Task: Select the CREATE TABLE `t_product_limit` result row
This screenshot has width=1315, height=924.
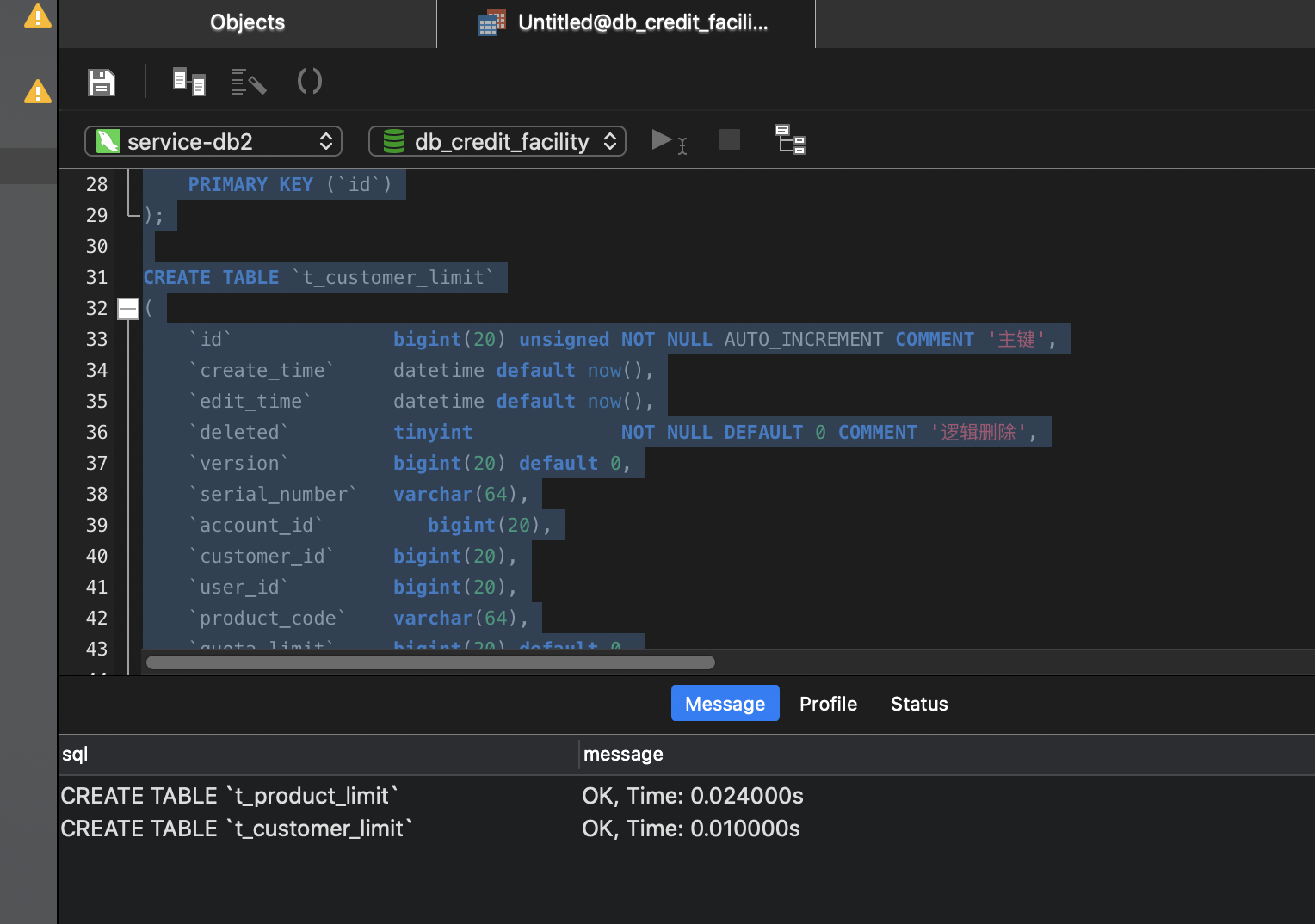Action: 687,796
